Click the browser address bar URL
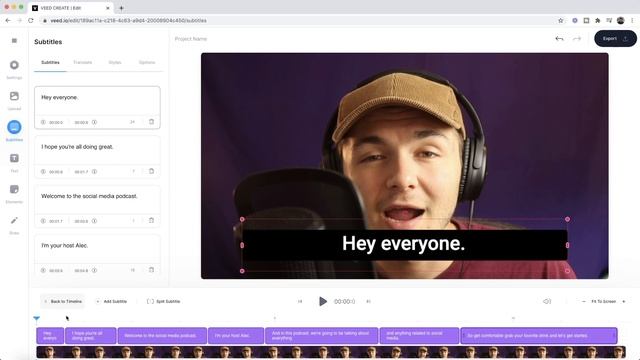 click(x=129, y=20)
